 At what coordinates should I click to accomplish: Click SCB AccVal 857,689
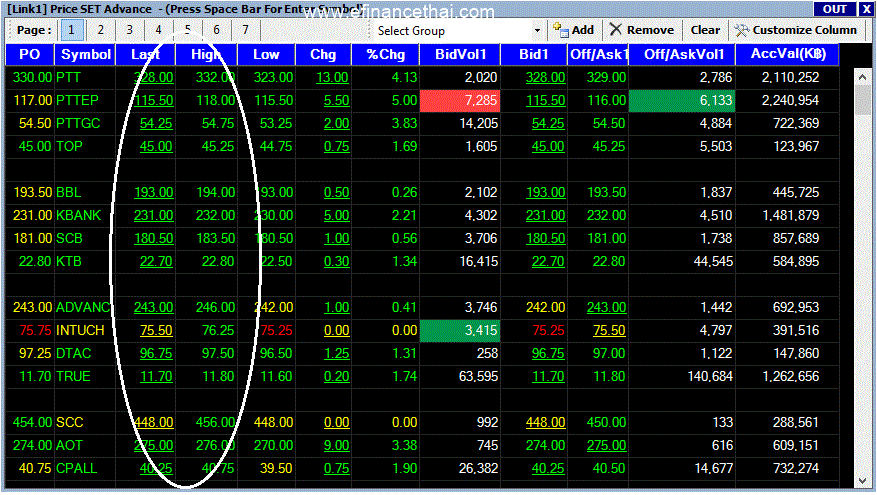click(x=796, y=238)
